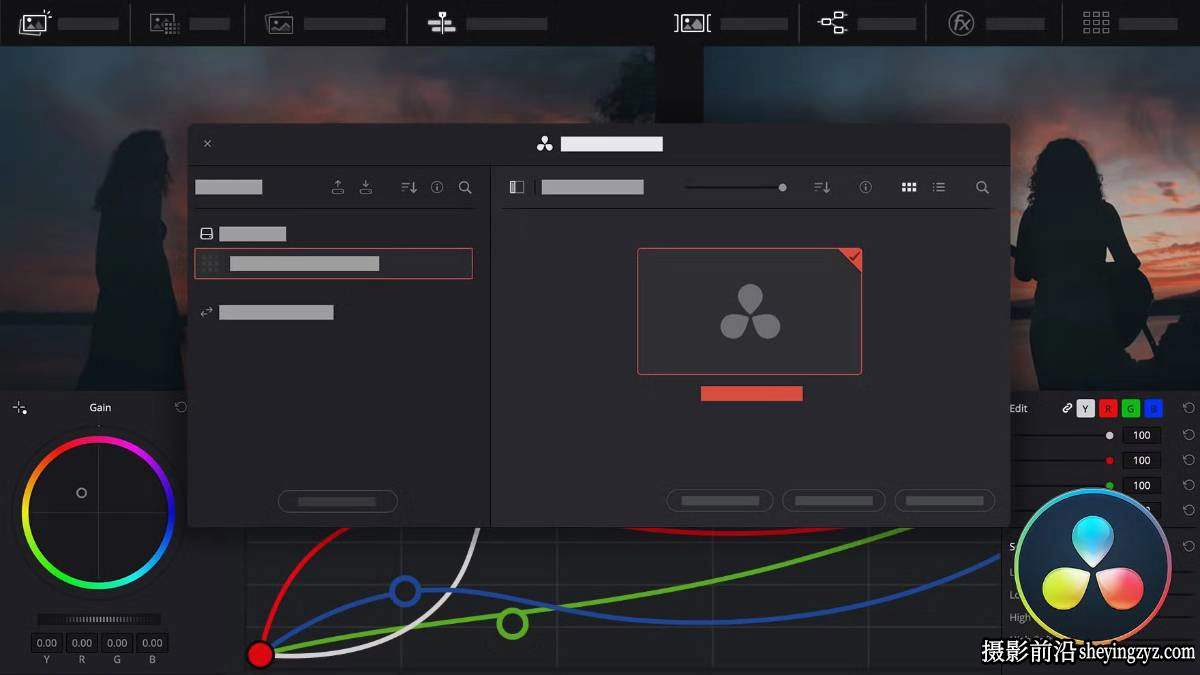Screen dimensions: 1200x675
Task: Open the Cut page icon in top bar
Action: pyautogui.click(x=164, y=23)
